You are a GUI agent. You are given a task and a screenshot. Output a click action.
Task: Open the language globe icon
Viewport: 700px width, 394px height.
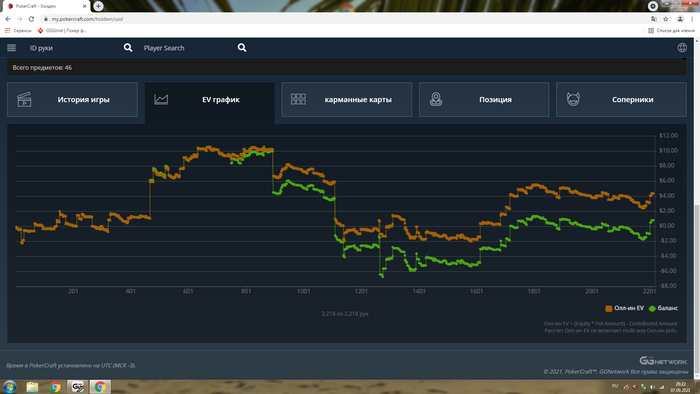click(x=682, y=48)
